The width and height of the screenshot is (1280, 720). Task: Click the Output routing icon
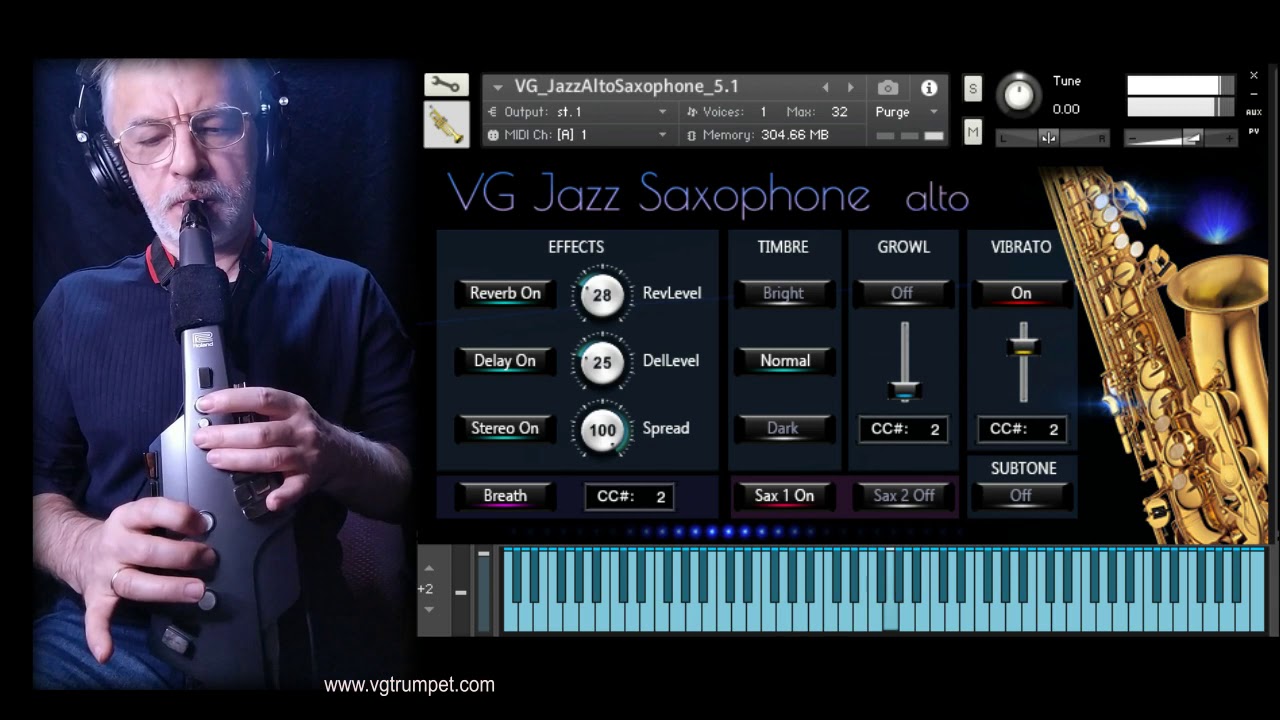point(493,112)
